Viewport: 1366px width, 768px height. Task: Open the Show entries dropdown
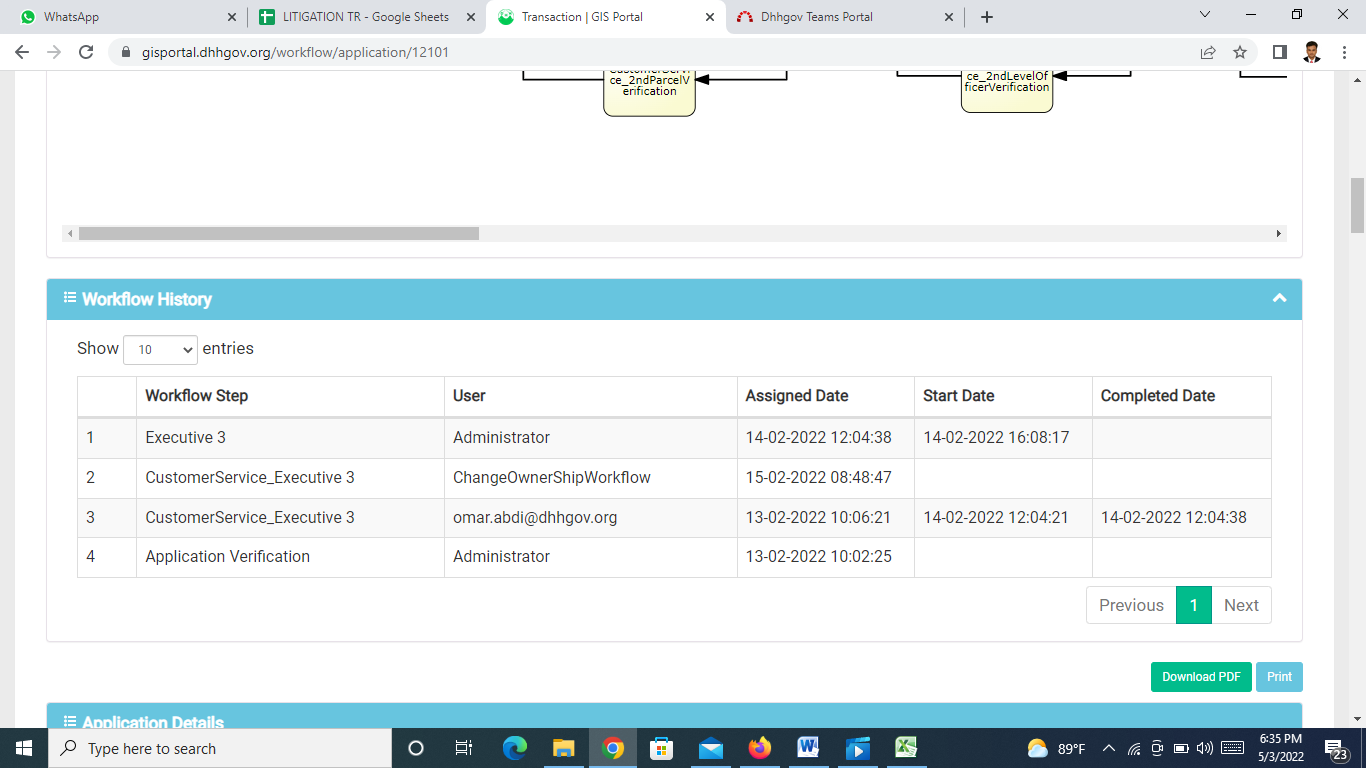pyautogui.click(x=160, y=350)
